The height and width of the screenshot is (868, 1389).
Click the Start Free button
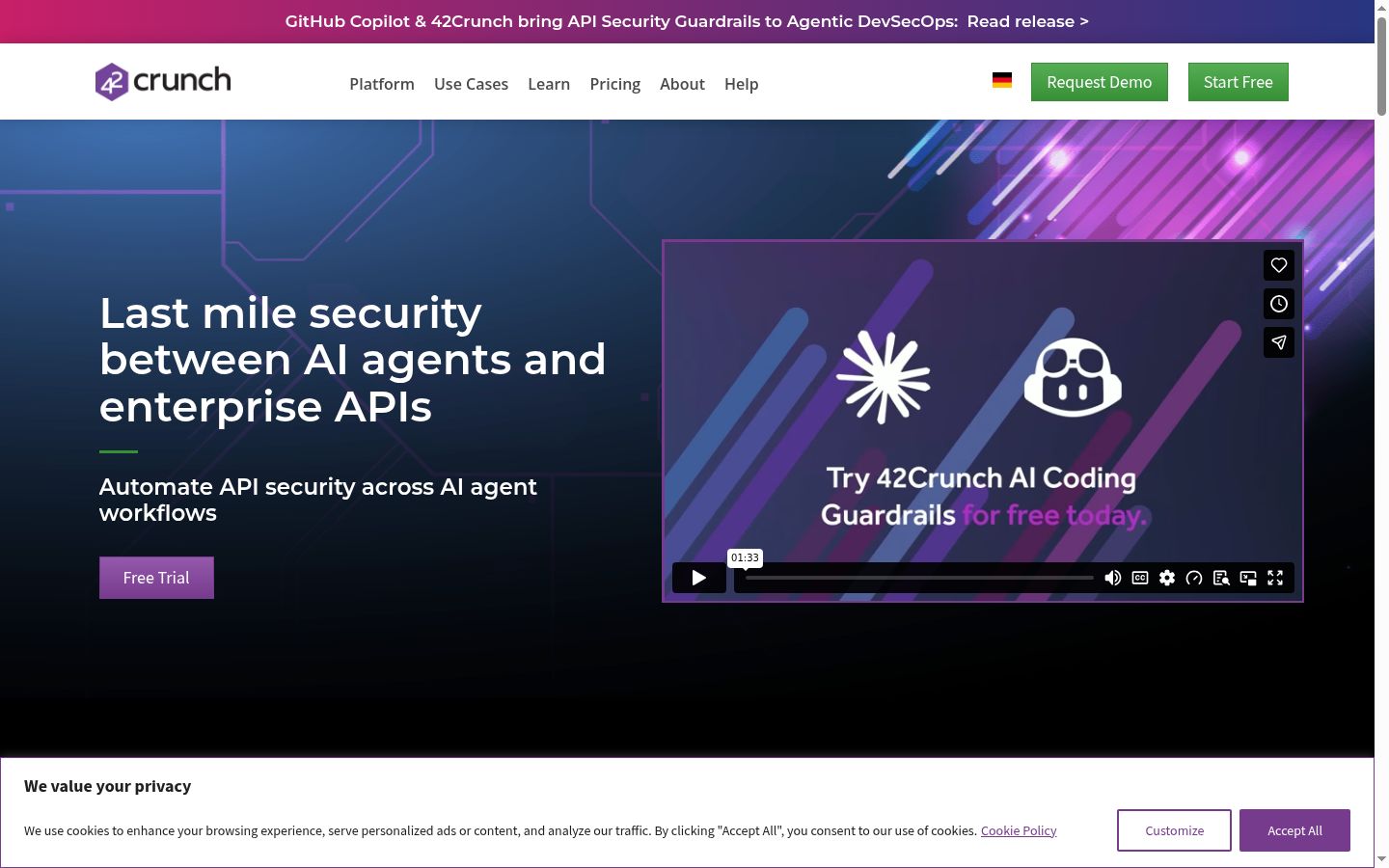click(1239, 82)
